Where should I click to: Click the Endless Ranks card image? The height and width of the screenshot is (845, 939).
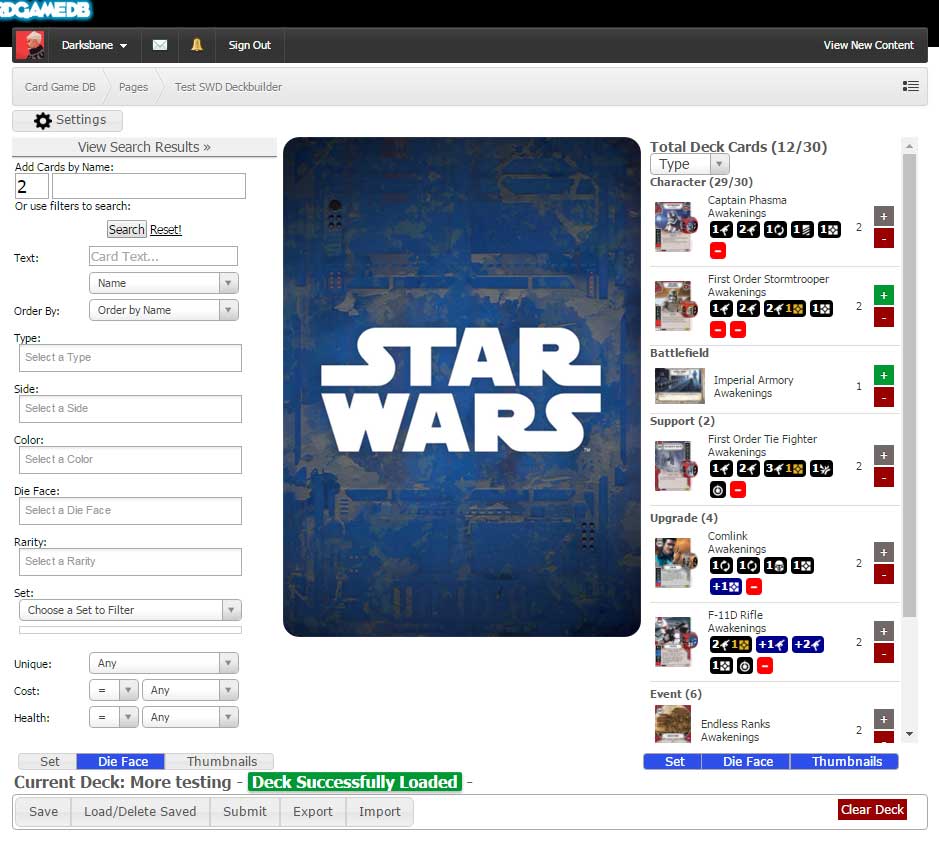coord(673,724)
